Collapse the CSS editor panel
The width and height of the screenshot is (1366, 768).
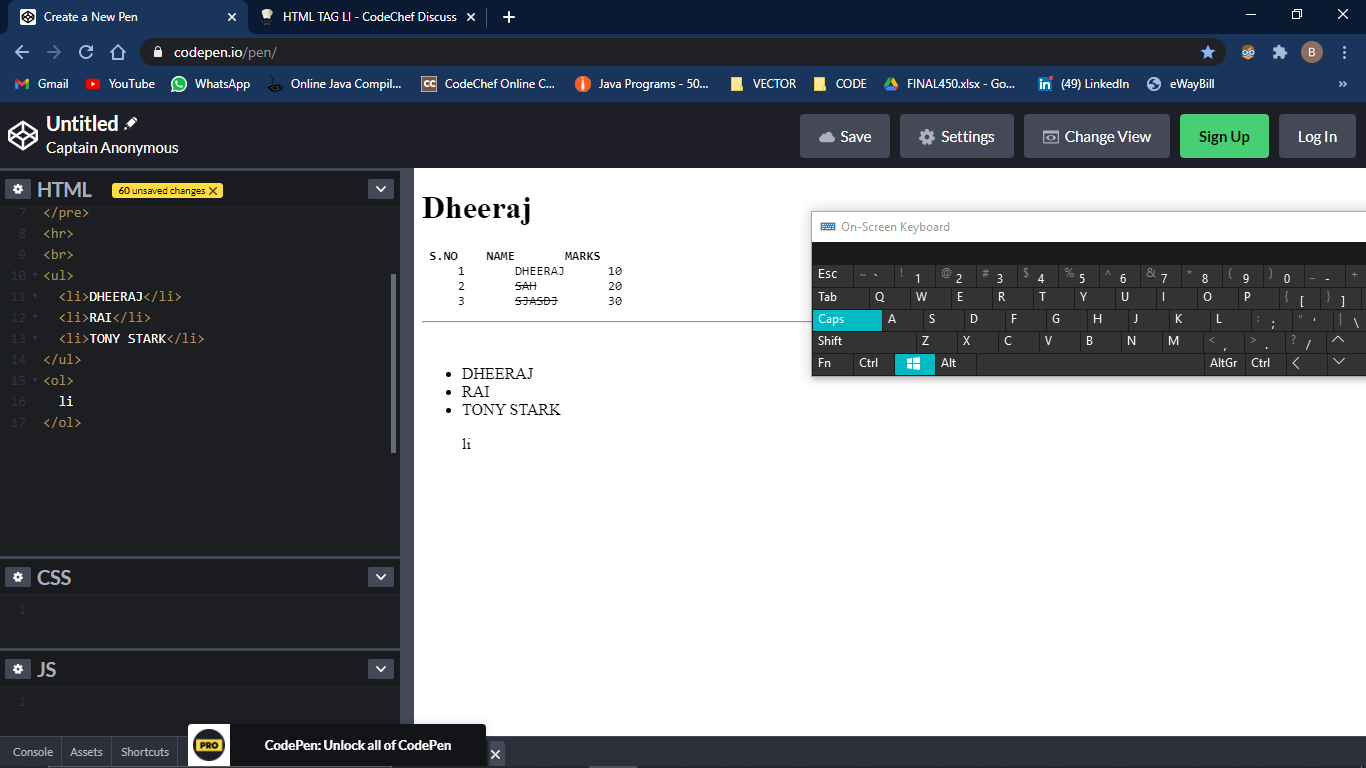coord(380,577)
